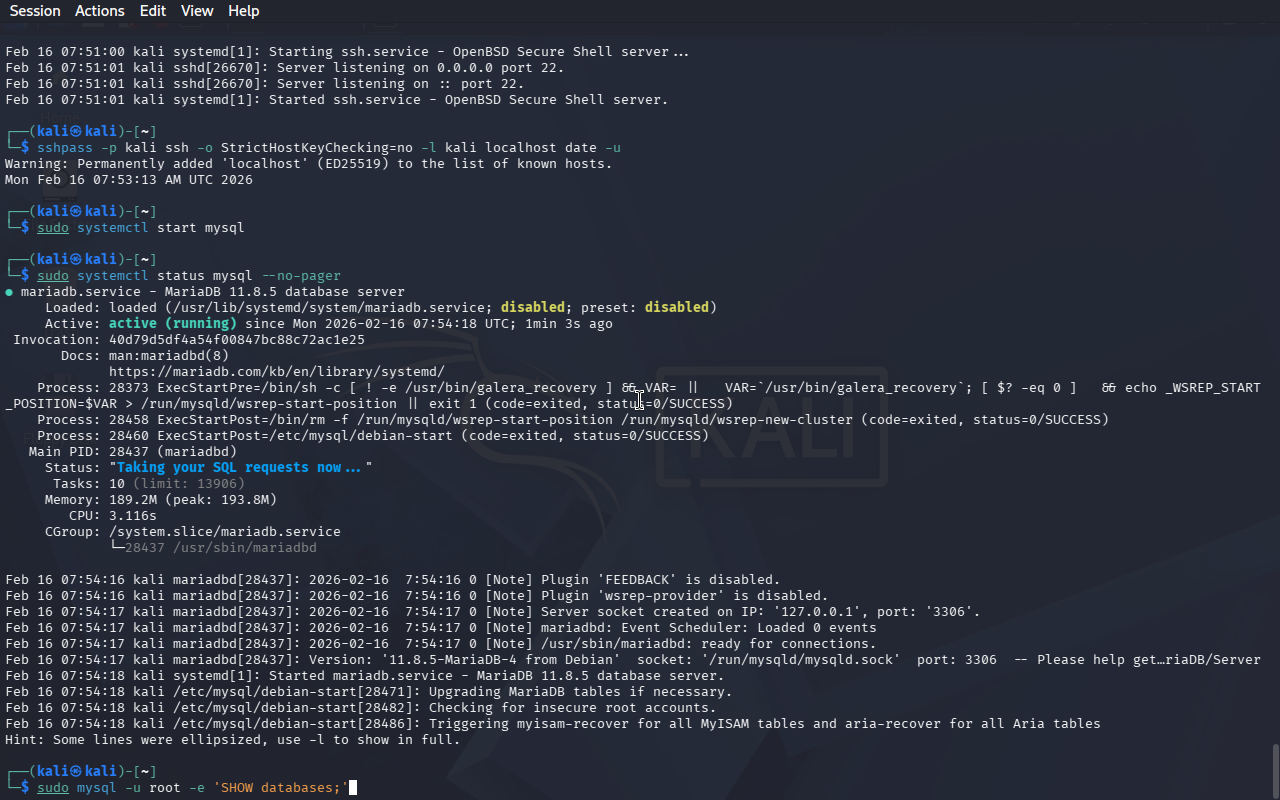This screenshot has height=800, width=1280.
Task: Click the Main PID 28437 value
Action: click(x=129, y=451)
